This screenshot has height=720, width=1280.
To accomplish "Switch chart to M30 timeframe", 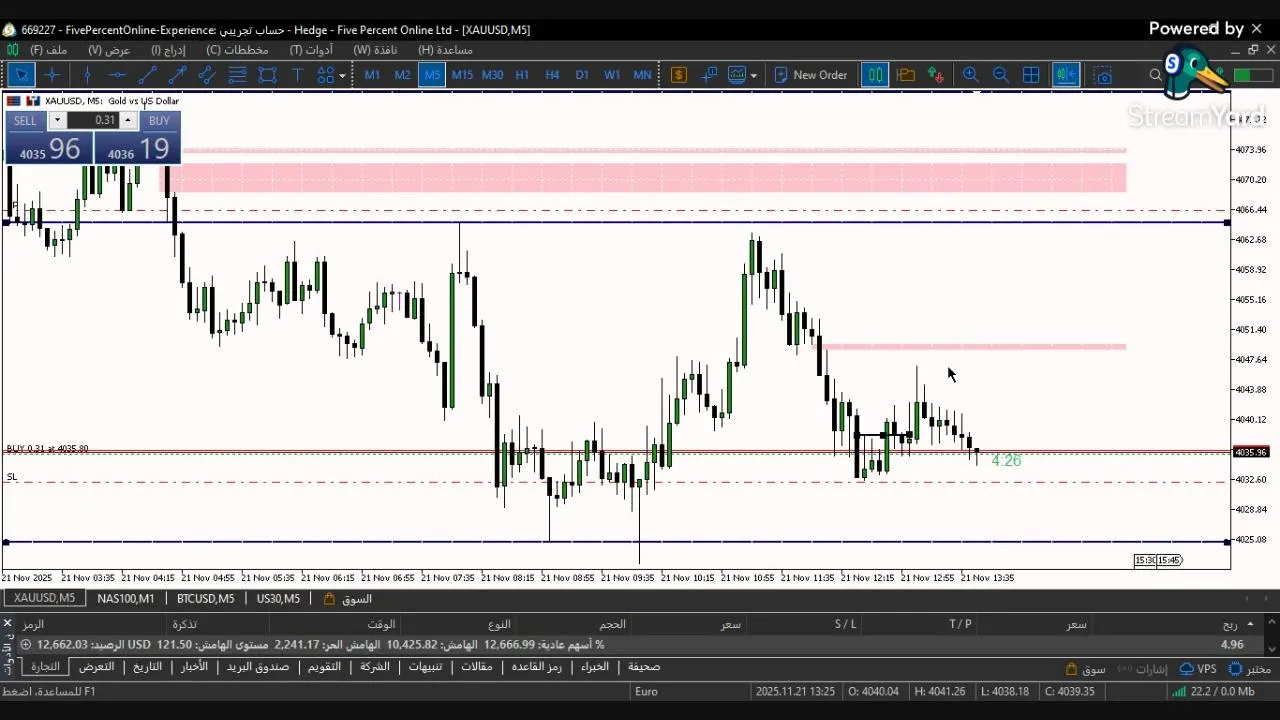I will (492, 75).
